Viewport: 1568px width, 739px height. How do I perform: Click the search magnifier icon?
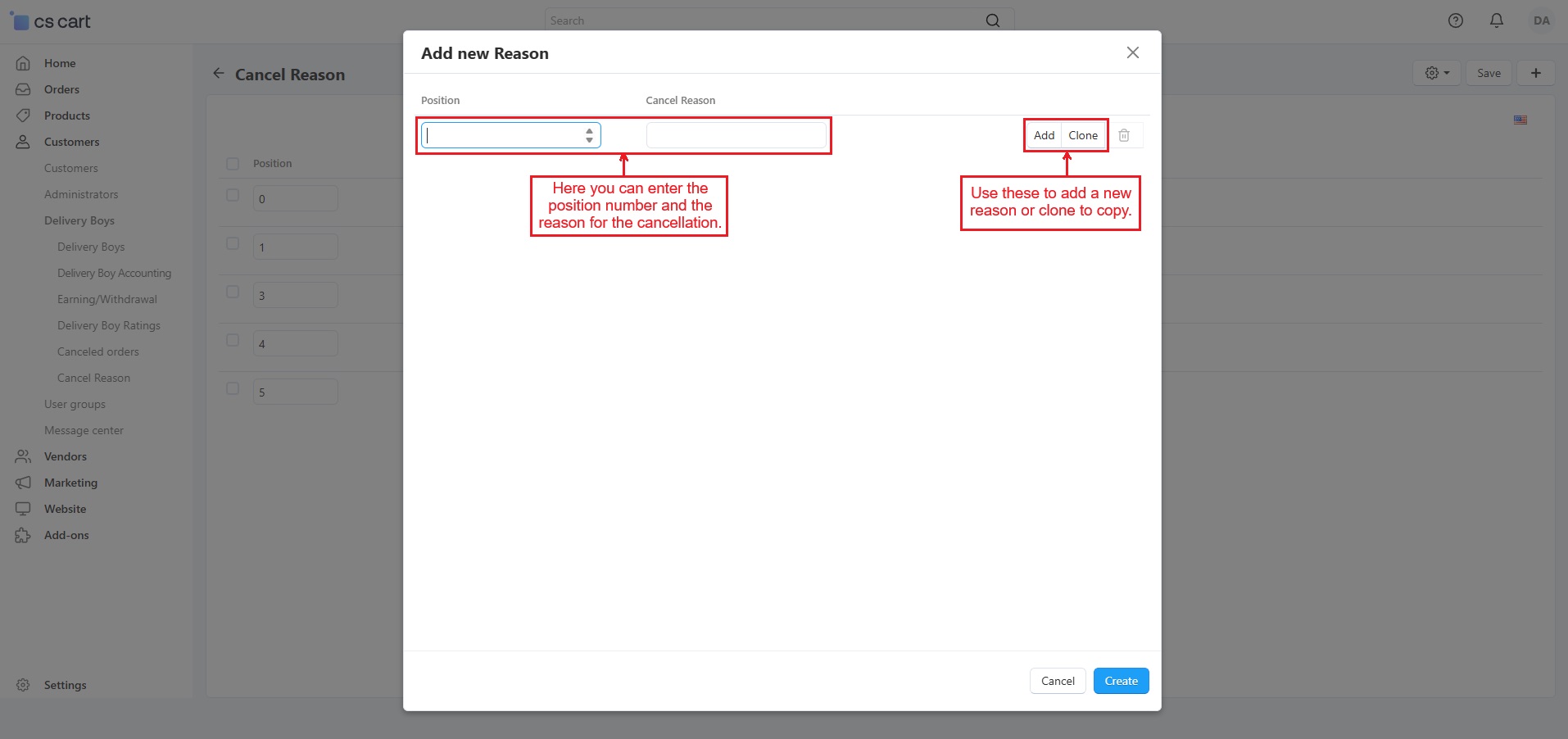(x=992, y=21)
